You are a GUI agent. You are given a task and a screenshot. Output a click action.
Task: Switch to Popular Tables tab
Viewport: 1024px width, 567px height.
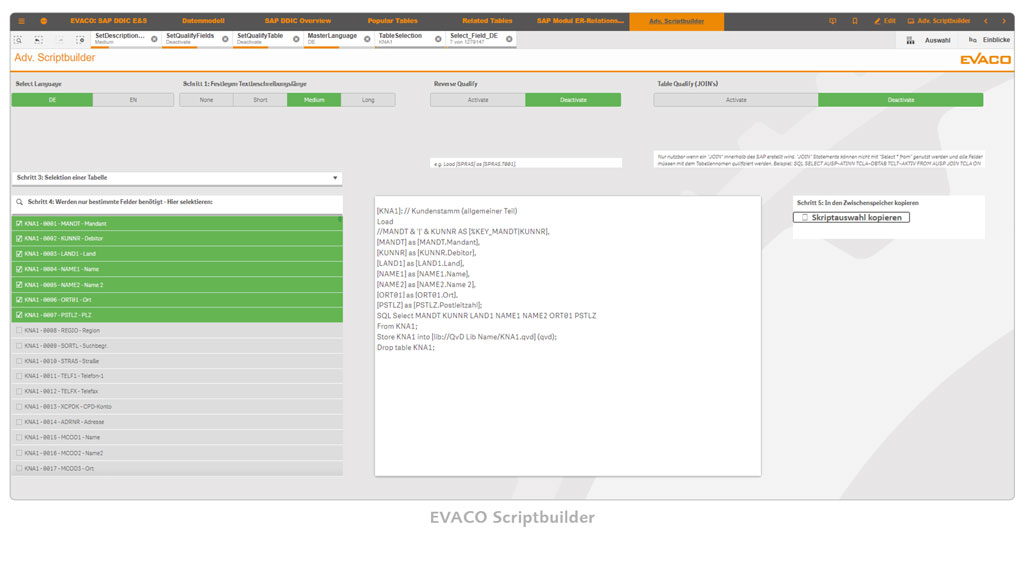tap(392, 21)
